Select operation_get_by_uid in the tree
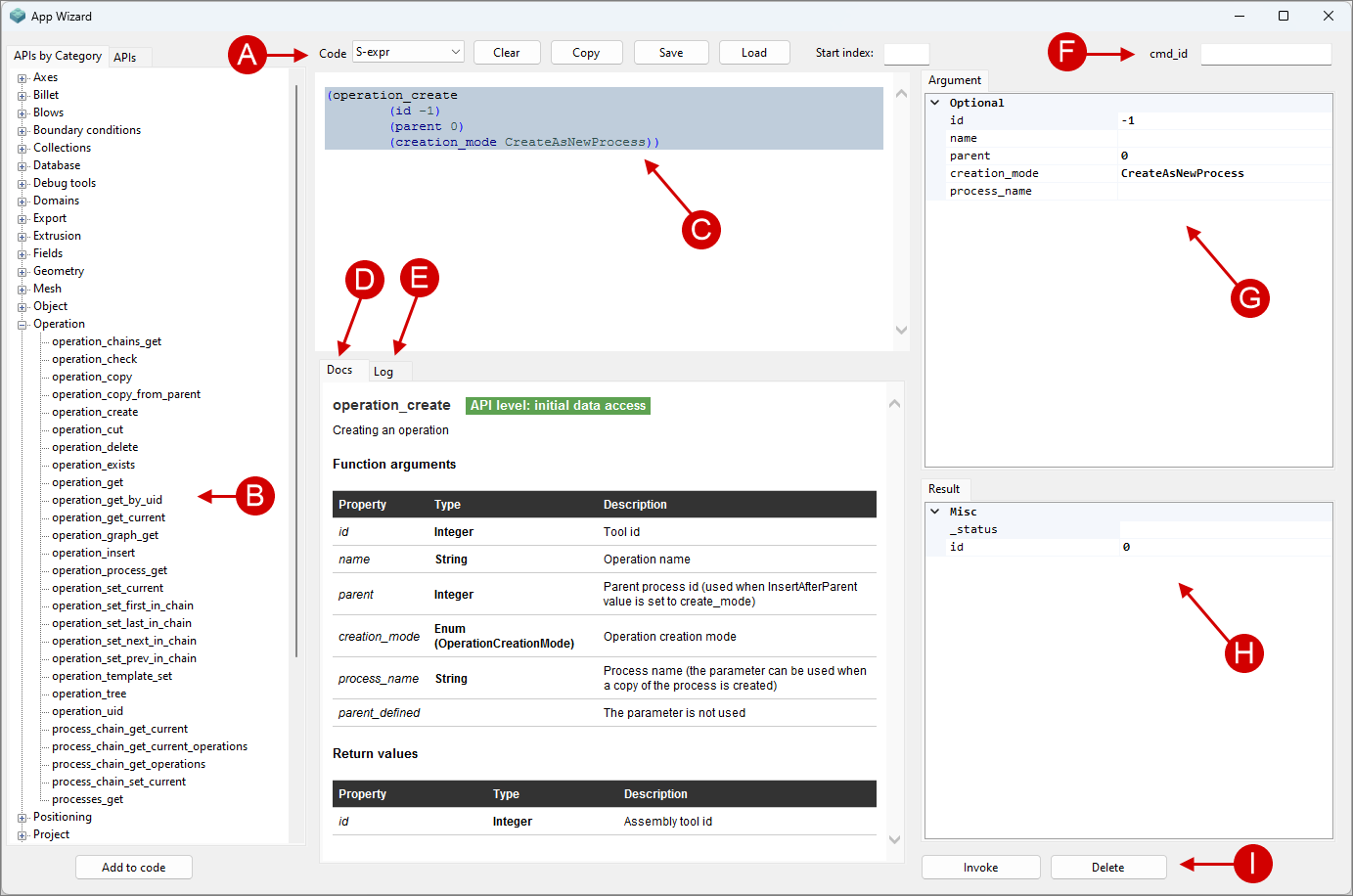This screenshot has height=896, width=1353. click(x=107, y=500)
